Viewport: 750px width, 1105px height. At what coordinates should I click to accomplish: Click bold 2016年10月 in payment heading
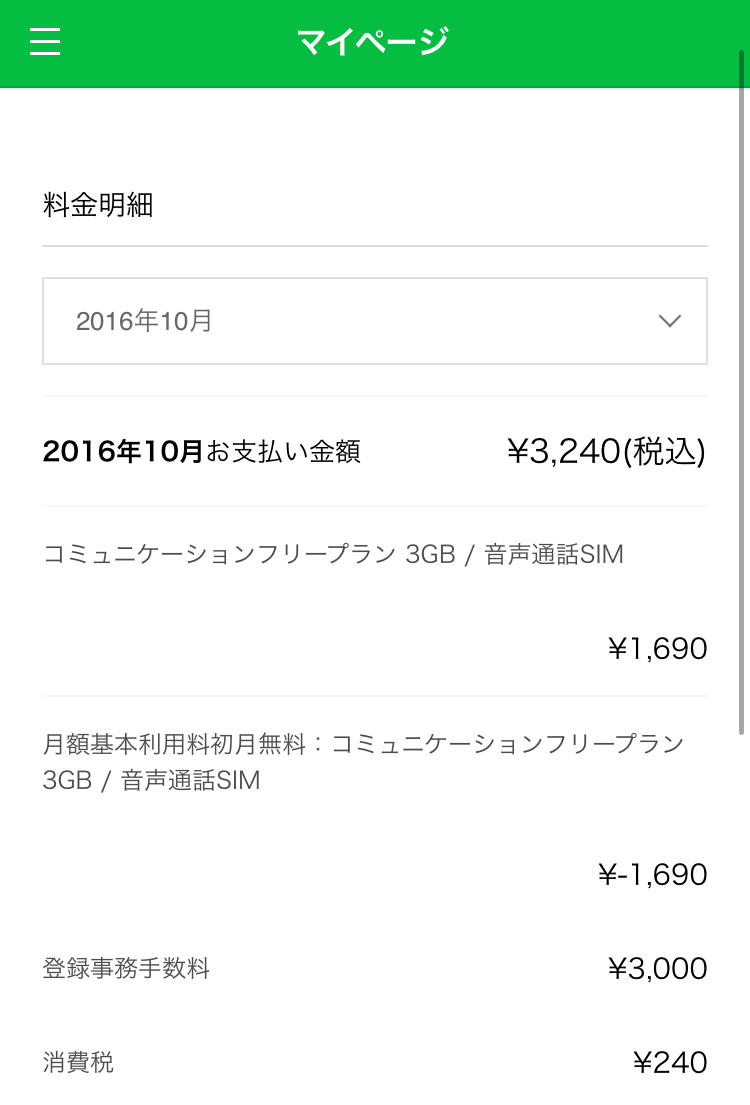[x=123, y=452]
